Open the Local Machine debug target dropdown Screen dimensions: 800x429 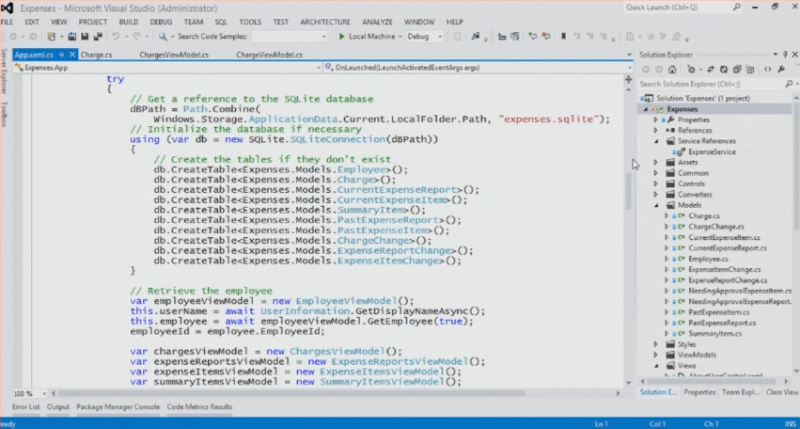click(400, 36)
